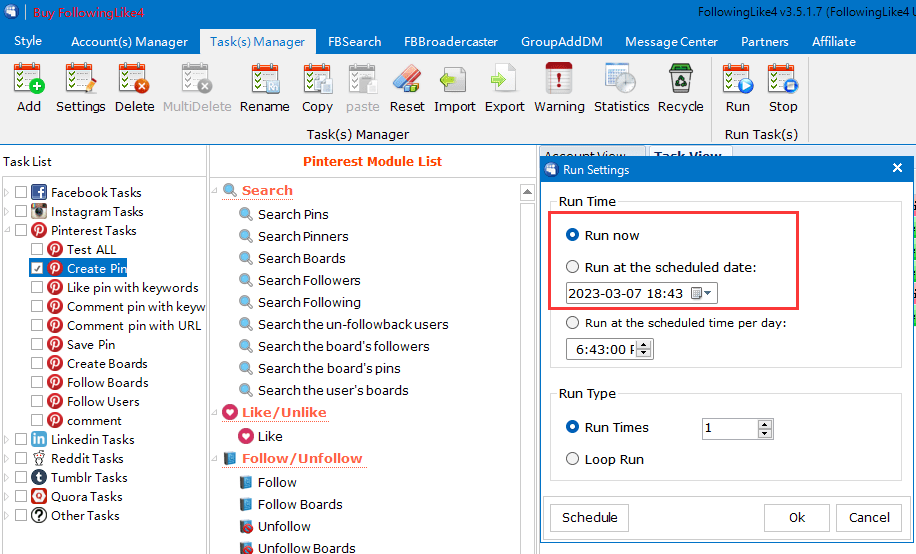This screenshot has width=916, height=554.
Task: Click the Rename task icon
Action: pos(265,87)
